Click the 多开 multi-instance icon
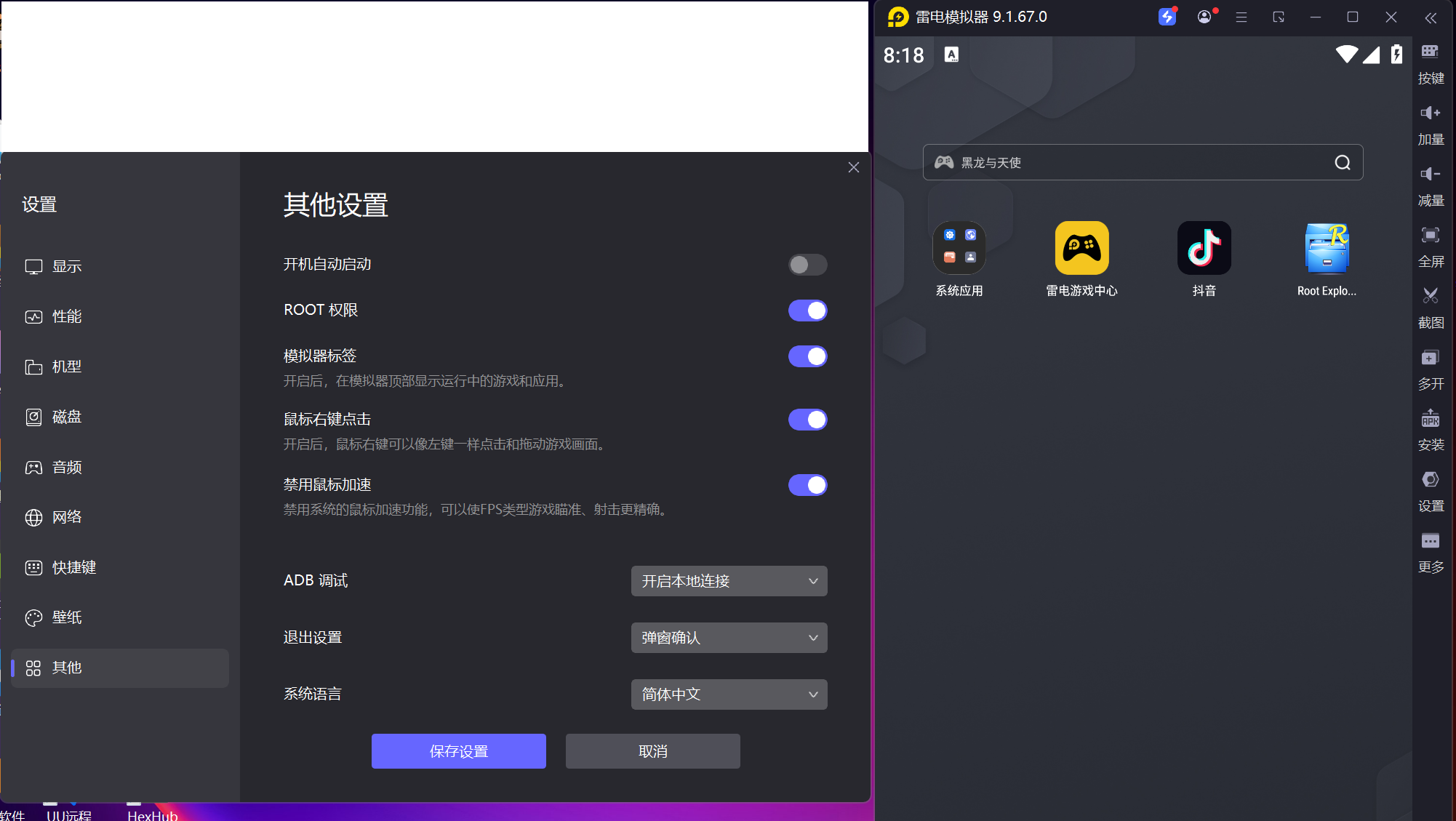 1430,357
